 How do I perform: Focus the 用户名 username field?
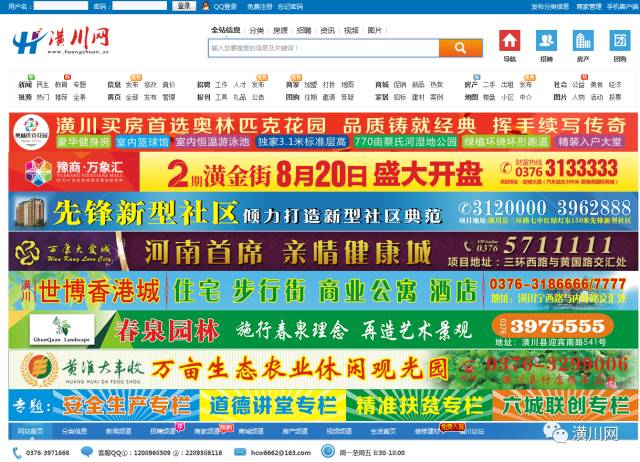tap(60, 6)
